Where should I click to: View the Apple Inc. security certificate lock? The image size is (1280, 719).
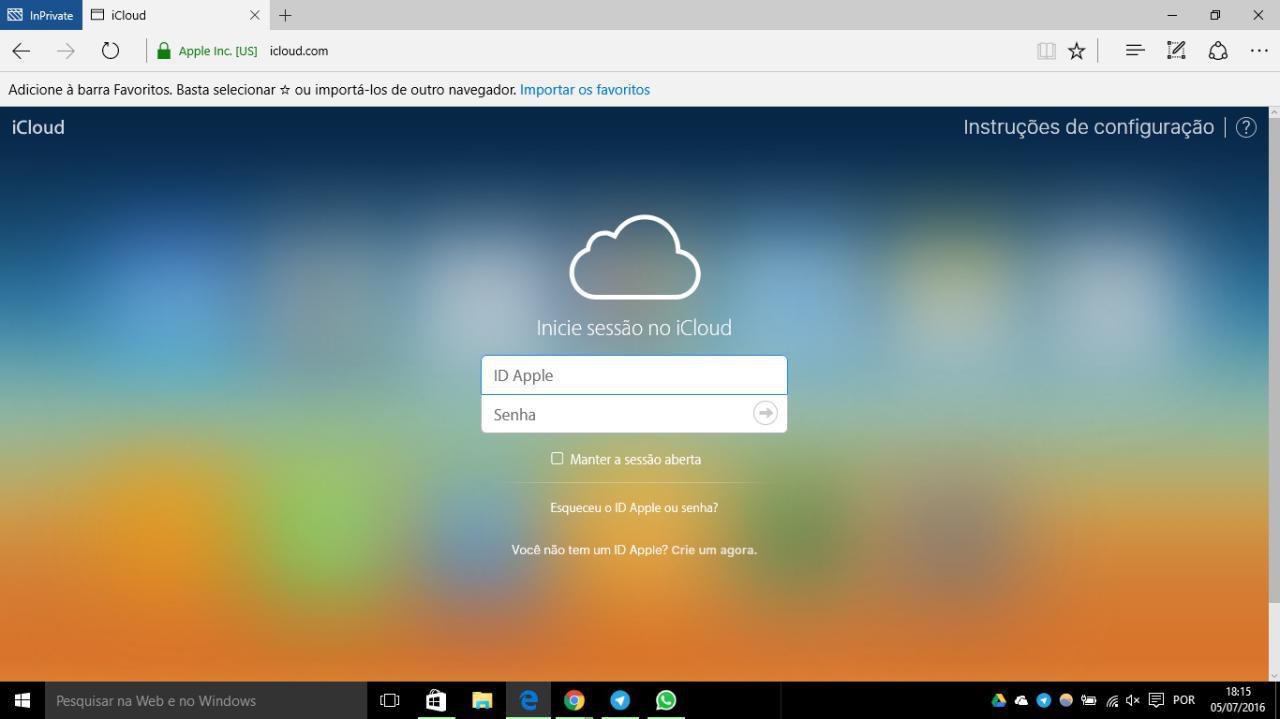click(x=165, y=51)
